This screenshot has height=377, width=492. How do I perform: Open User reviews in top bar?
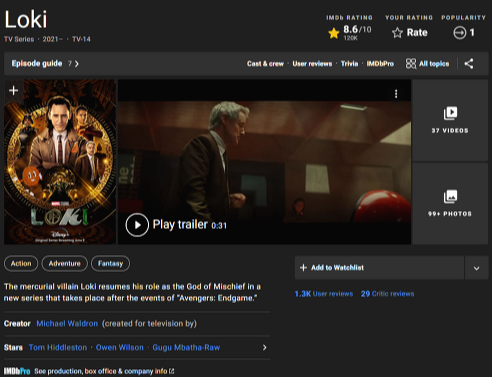(x=312, y=64)
